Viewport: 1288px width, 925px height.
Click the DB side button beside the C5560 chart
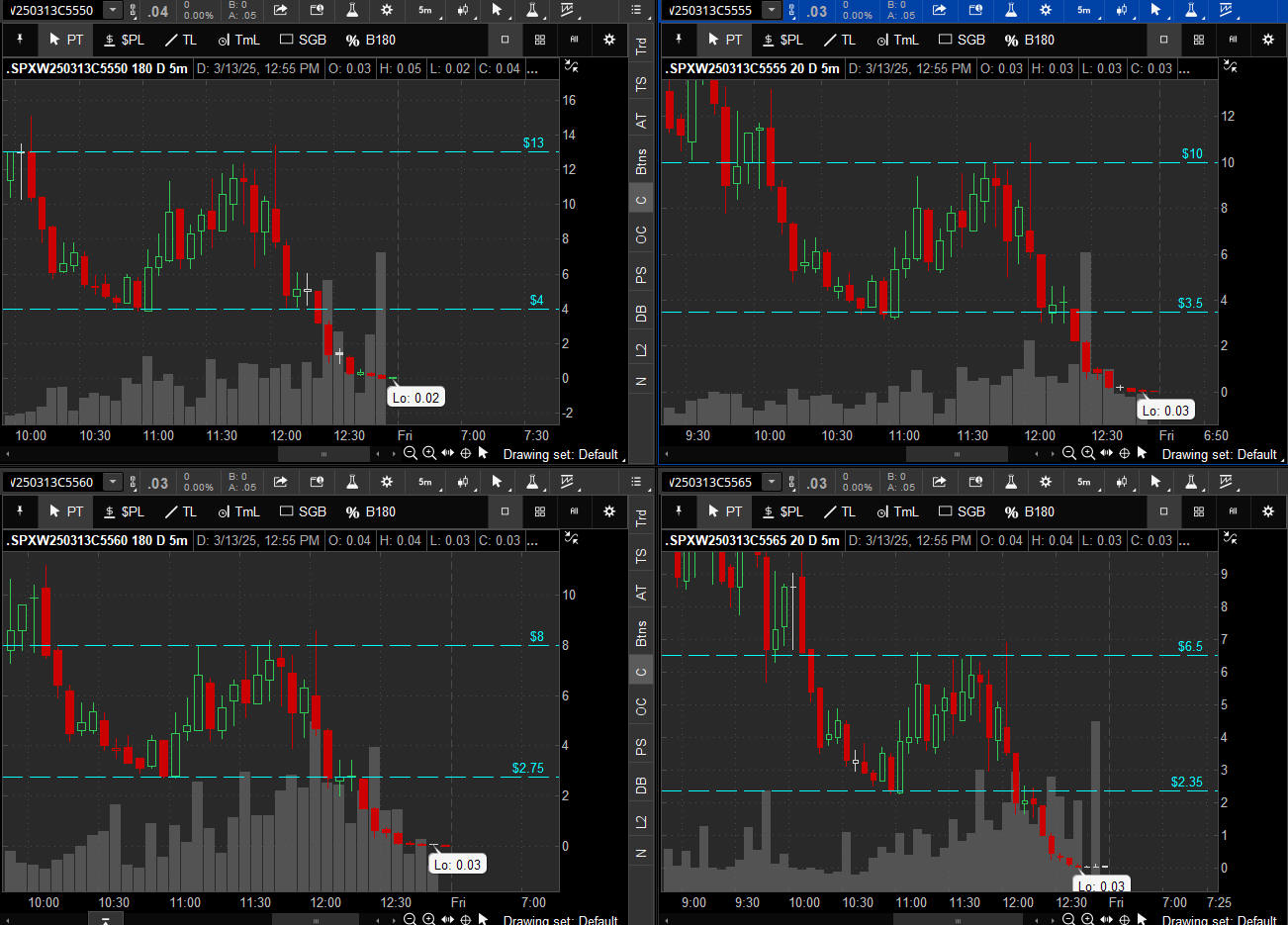641,785
